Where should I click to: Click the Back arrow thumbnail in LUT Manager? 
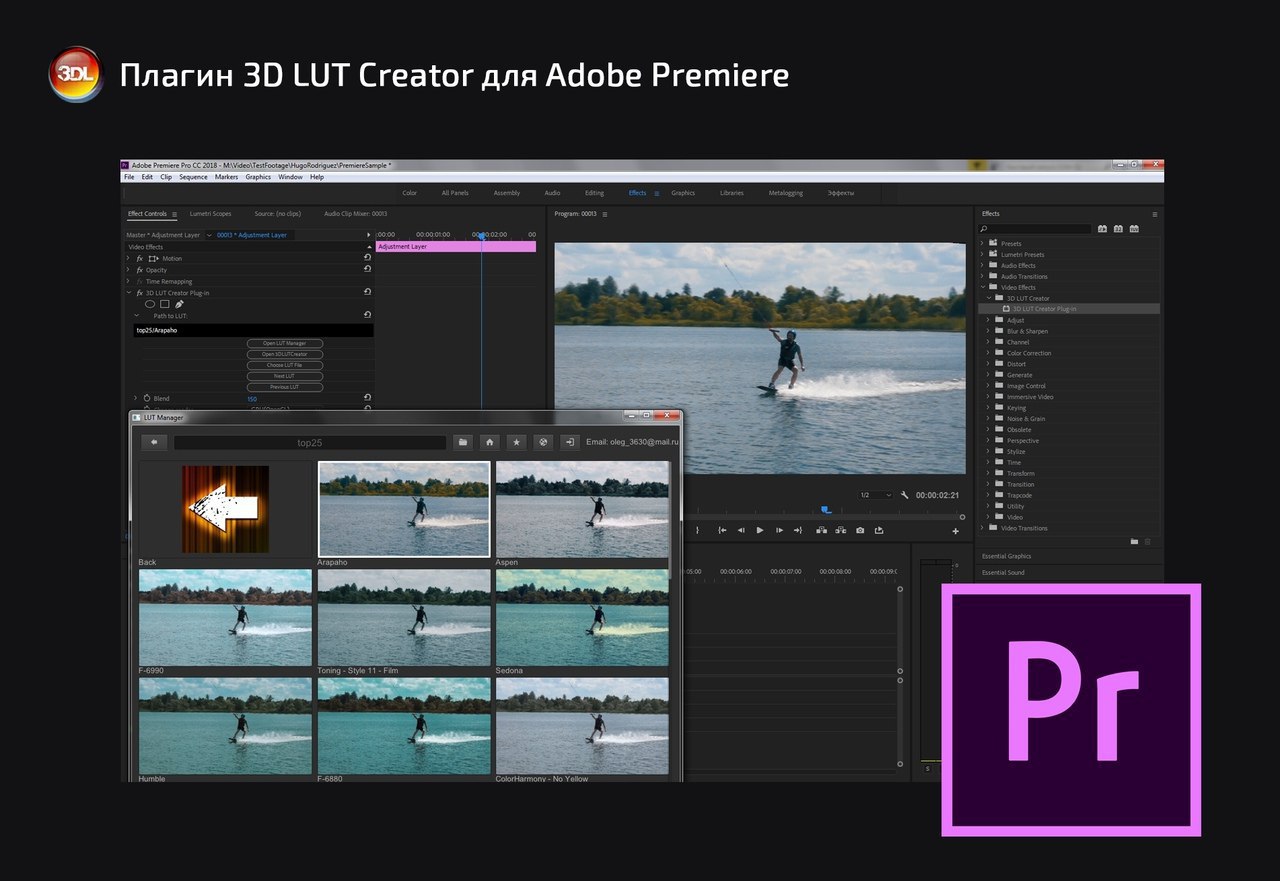[225, 509]
